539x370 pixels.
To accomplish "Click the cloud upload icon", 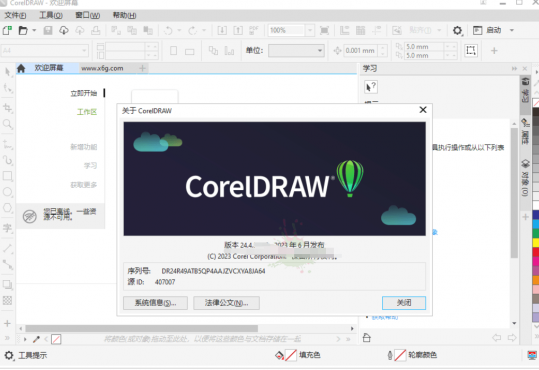I will [x=80, y=31].
